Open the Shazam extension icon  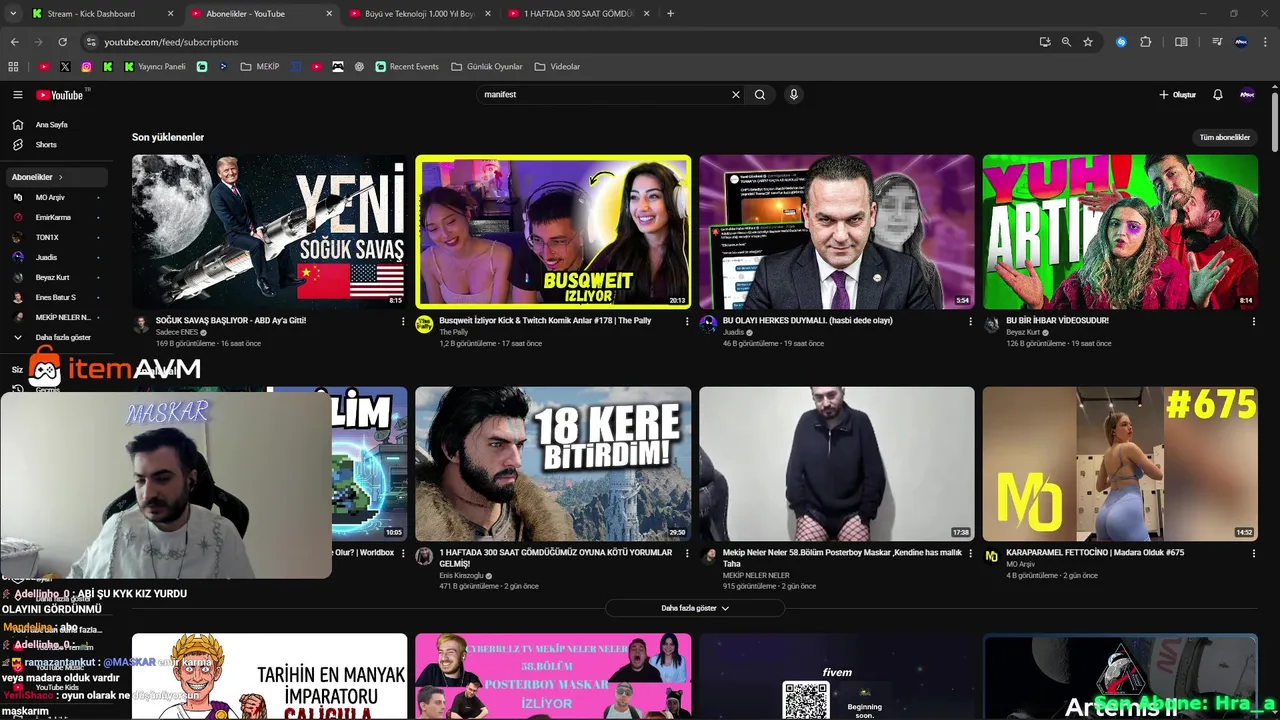click(x=1121, y=42)
